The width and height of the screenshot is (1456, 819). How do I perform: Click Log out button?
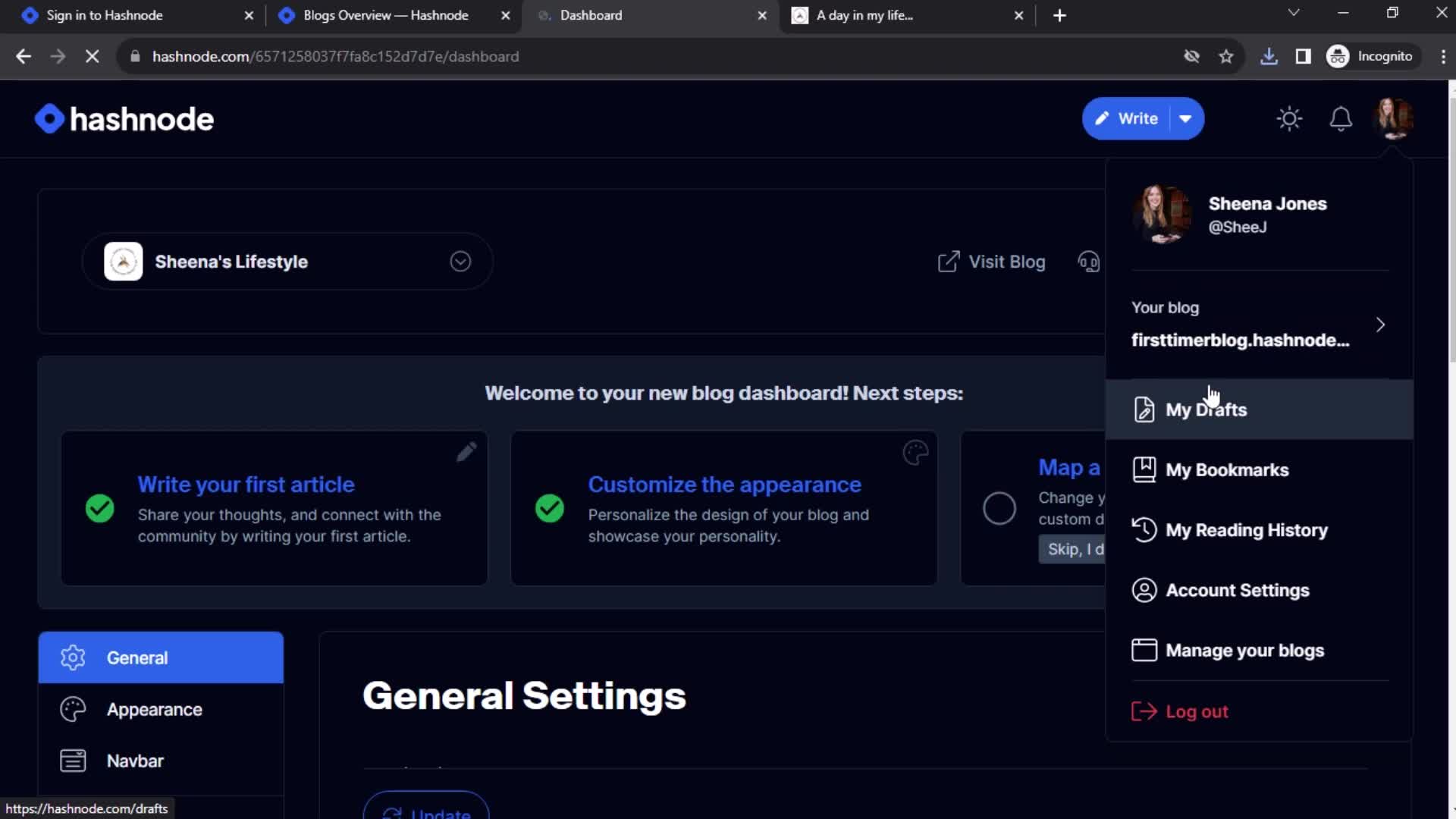[1197, 711]
